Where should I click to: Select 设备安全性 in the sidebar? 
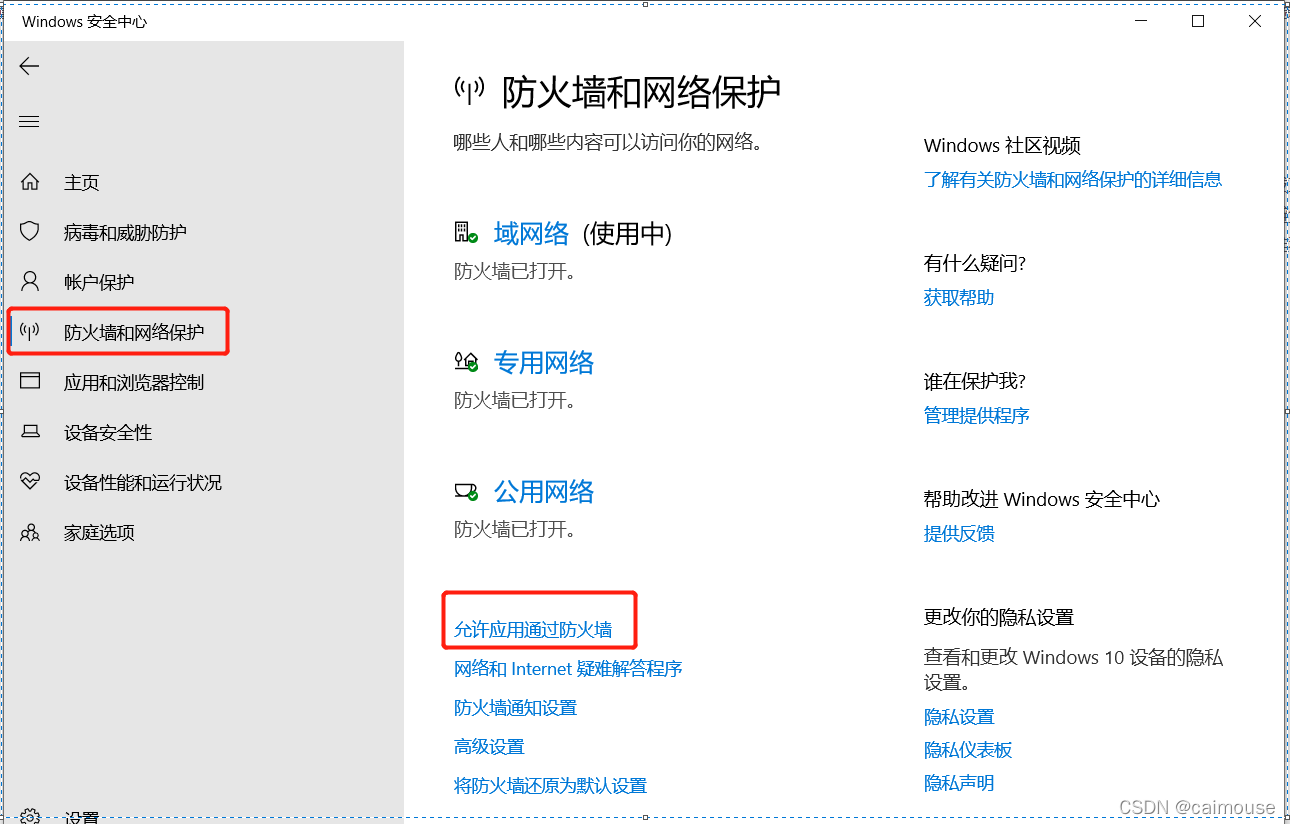tap(108, 432)
